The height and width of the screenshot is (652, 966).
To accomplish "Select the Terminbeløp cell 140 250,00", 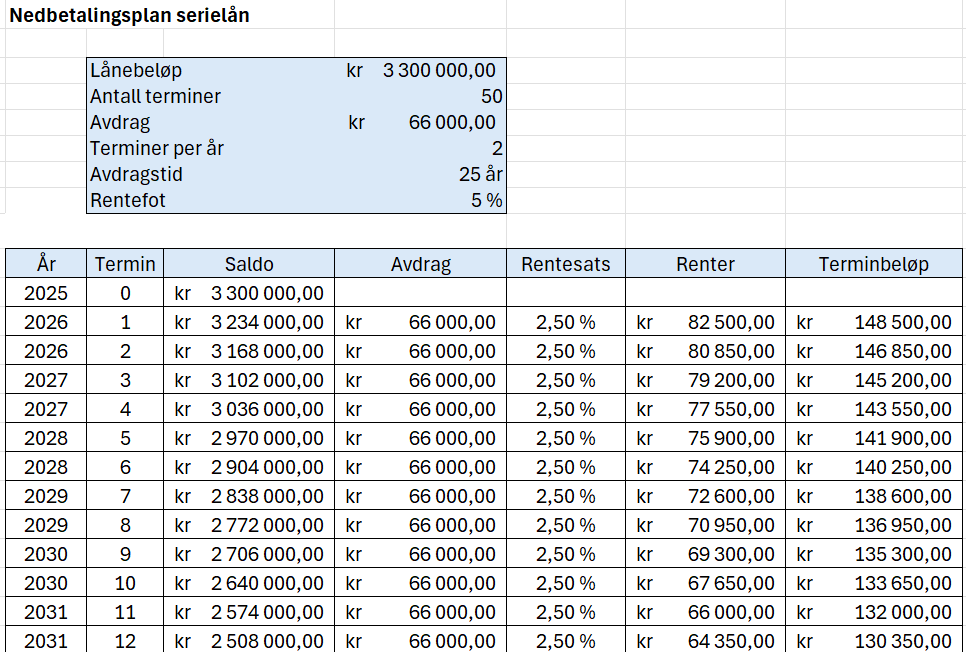I will click(x=874, y=467).
